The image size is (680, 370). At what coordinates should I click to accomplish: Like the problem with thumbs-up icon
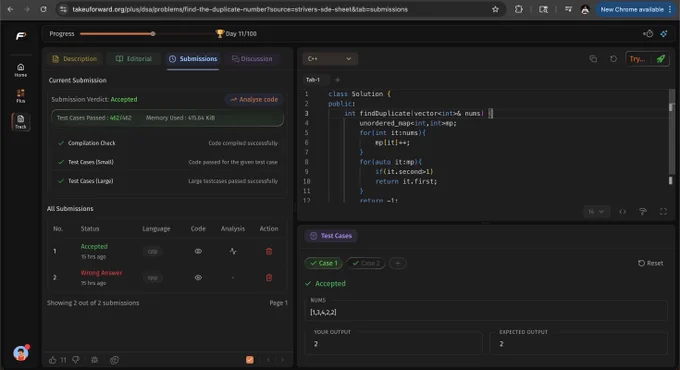click(x=52, y=360)
